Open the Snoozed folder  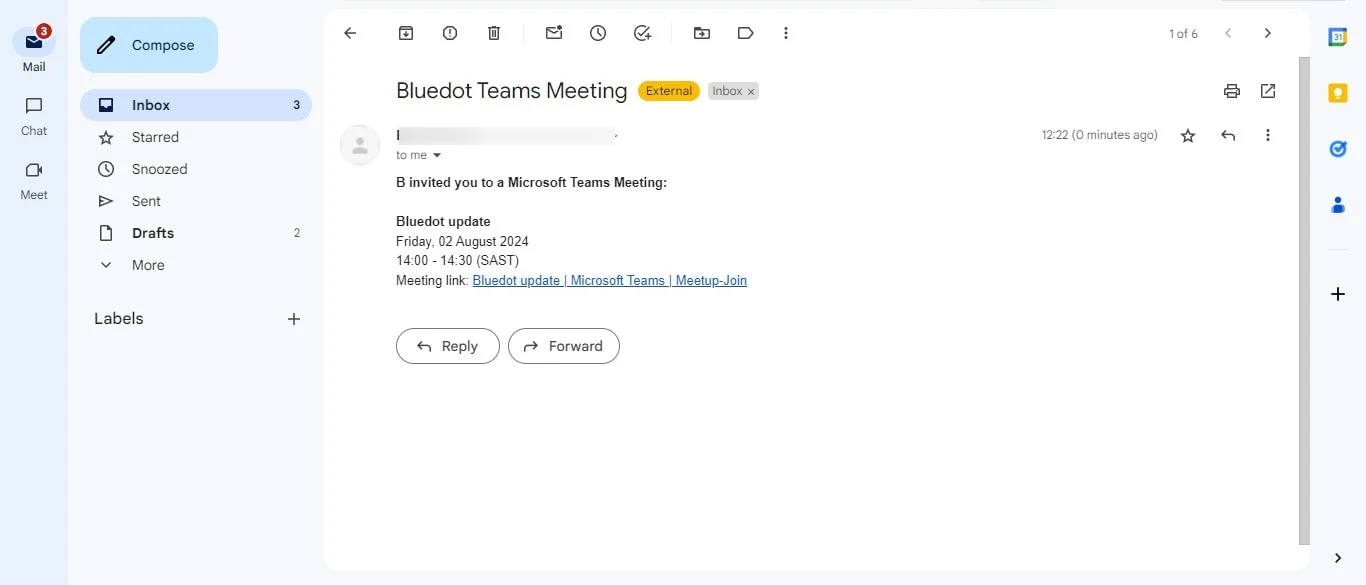coord(196,169)
